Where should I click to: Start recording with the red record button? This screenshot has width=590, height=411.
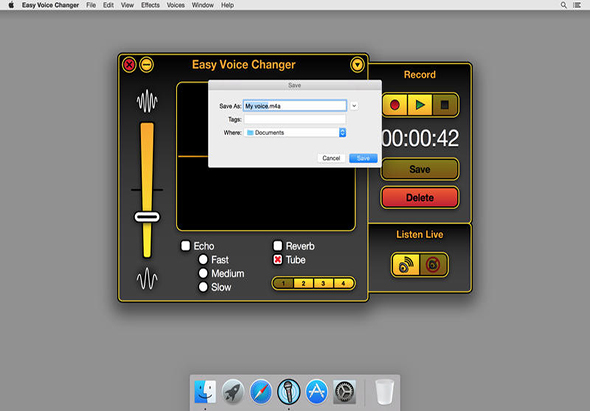click(395, 105)
